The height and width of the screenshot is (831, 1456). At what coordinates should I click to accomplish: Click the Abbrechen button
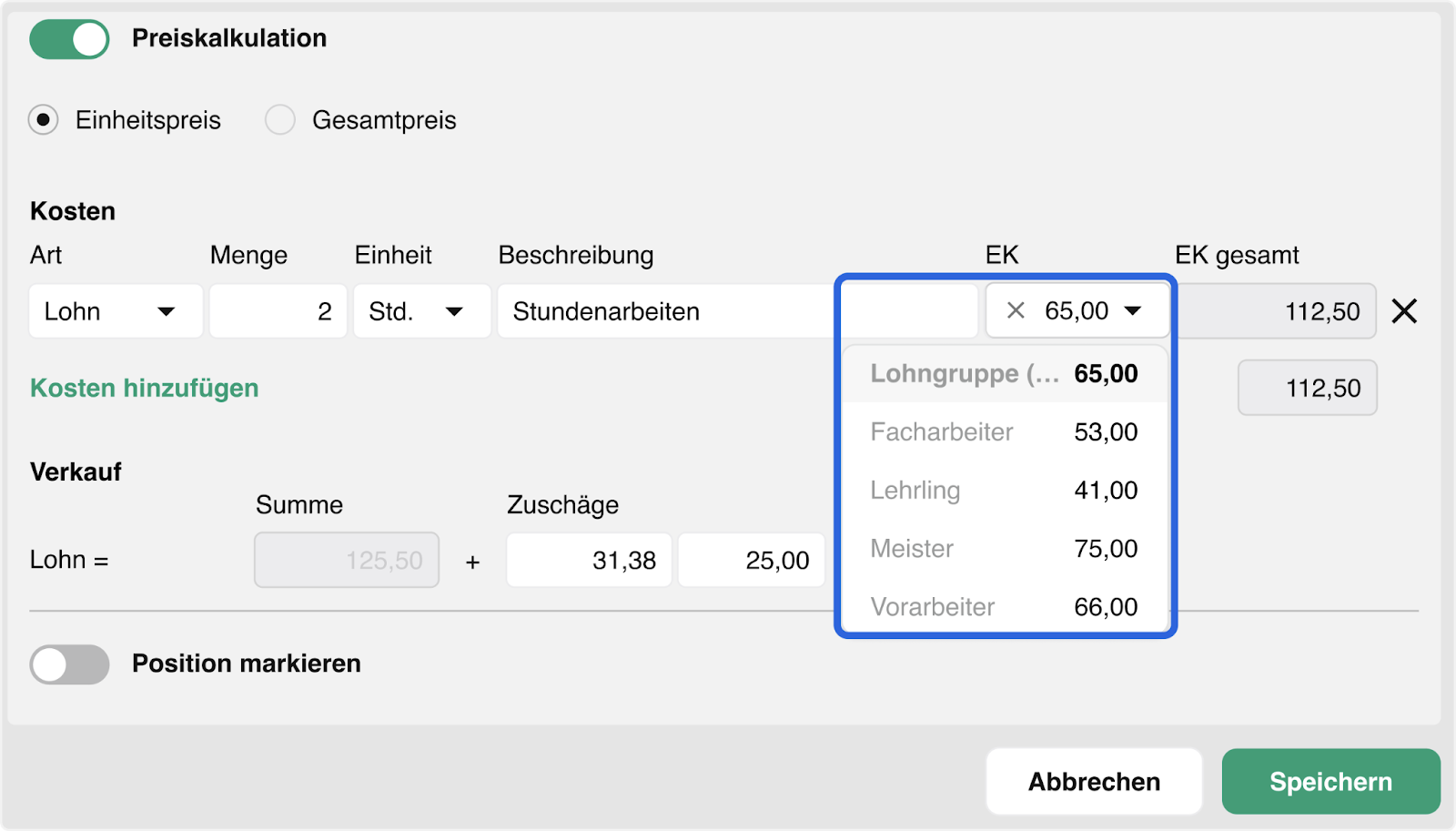pyautogui.click(x=1094, y=782)
